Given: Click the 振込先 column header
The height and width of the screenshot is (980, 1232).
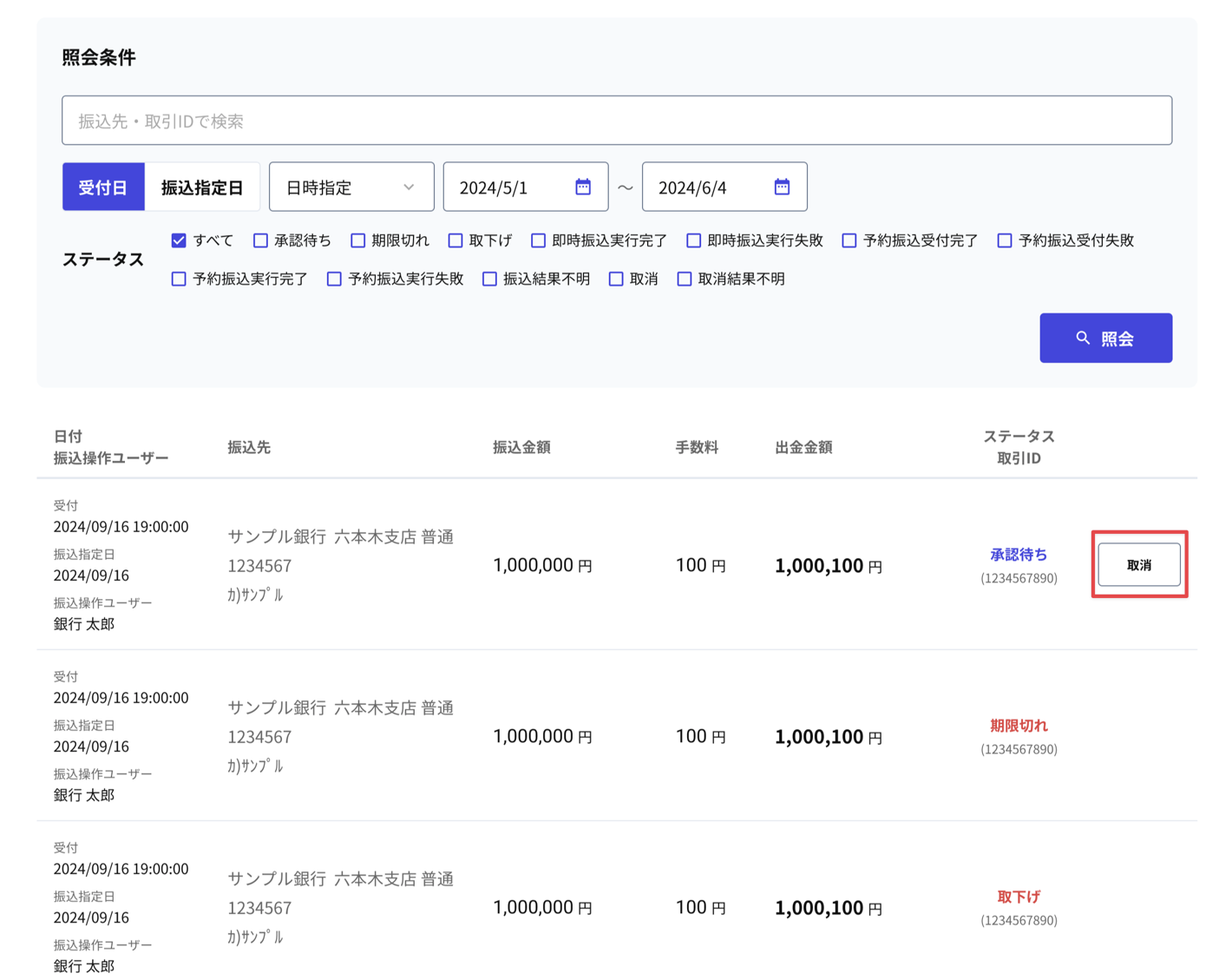Looking at the screenshot, I should point(249,447).
